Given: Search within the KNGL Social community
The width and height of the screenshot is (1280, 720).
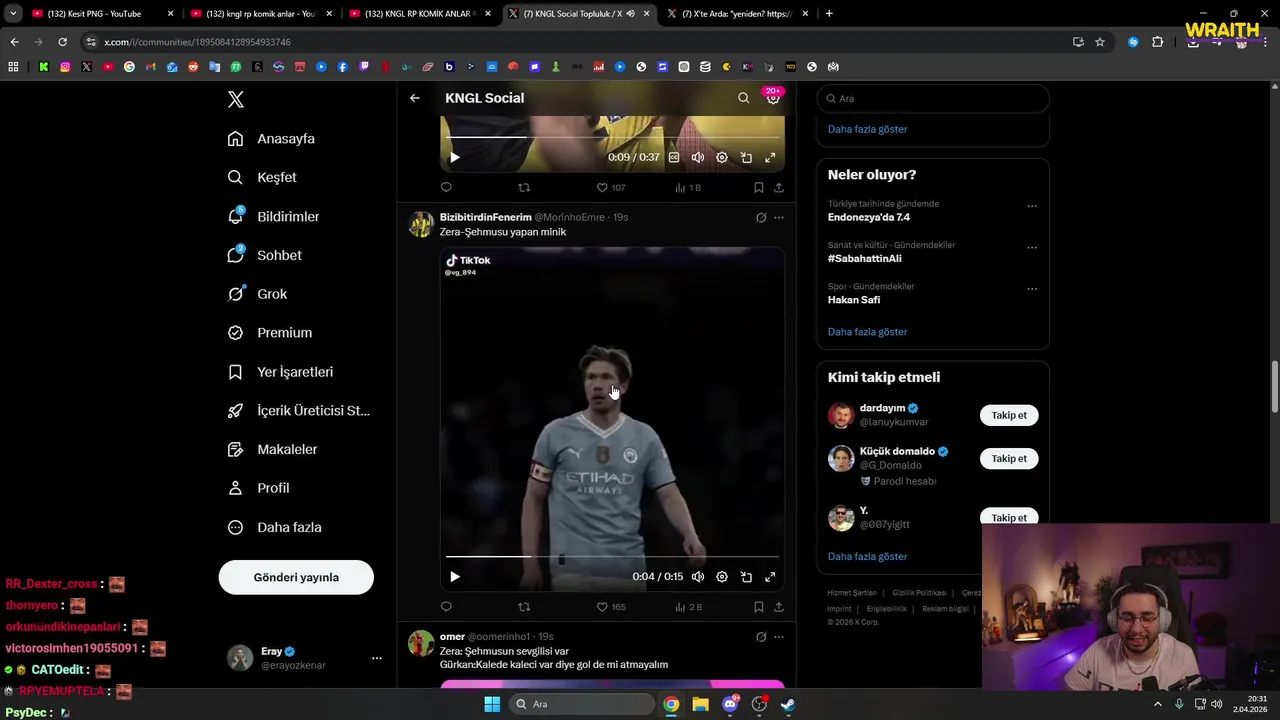Looking at the screenshot, I should coord(743,98).
